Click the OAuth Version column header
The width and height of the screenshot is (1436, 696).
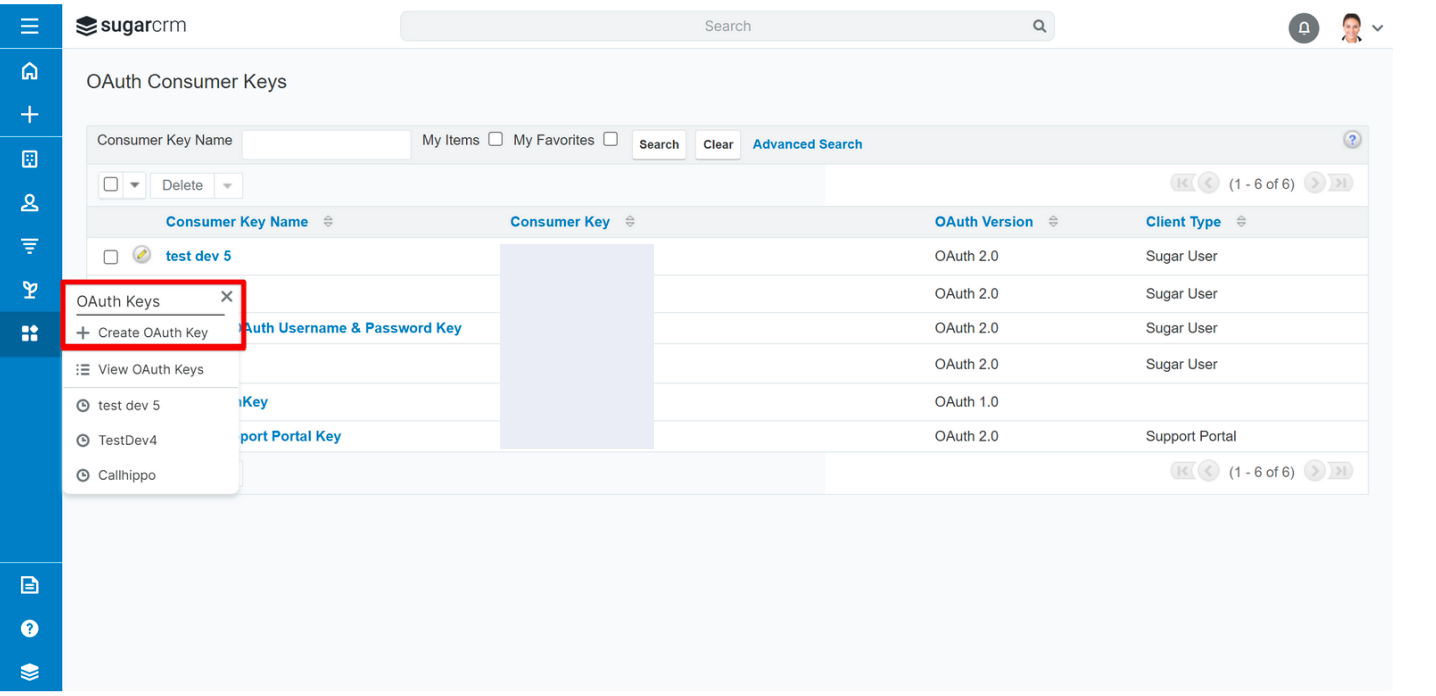click(x=984, y=222)
